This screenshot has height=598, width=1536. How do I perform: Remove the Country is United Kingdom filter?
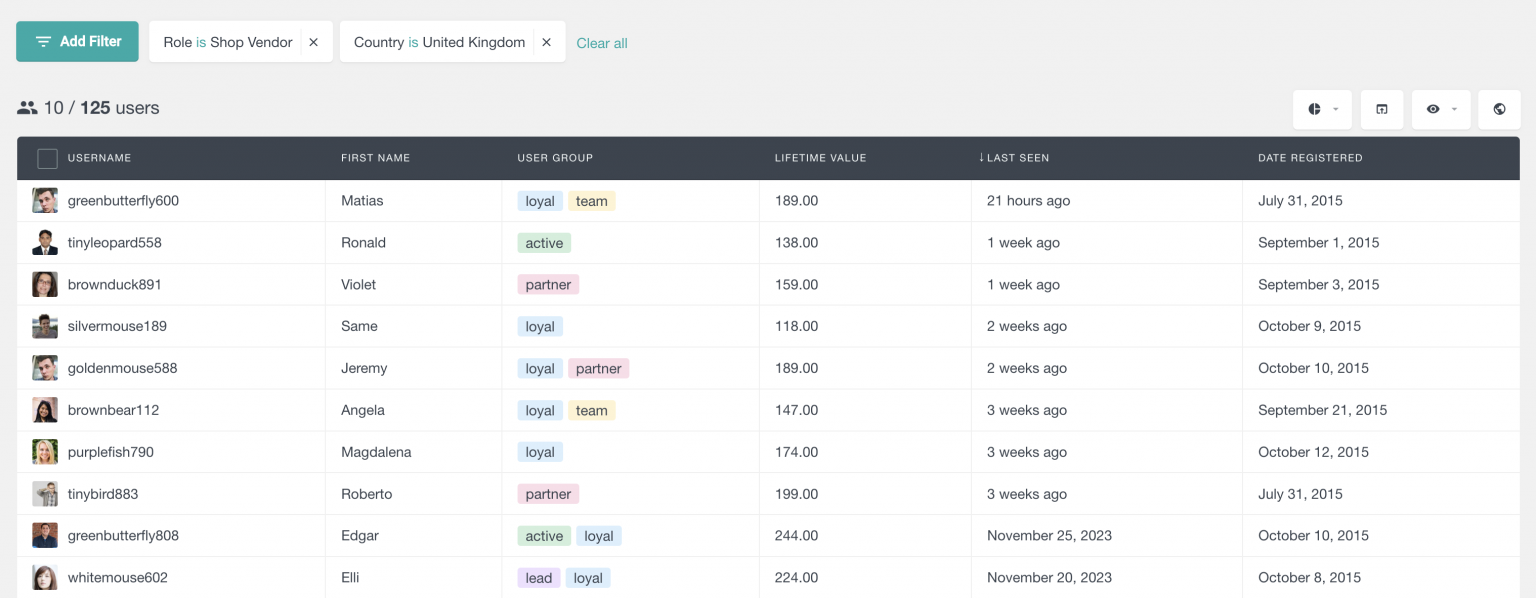coord(546,42)
